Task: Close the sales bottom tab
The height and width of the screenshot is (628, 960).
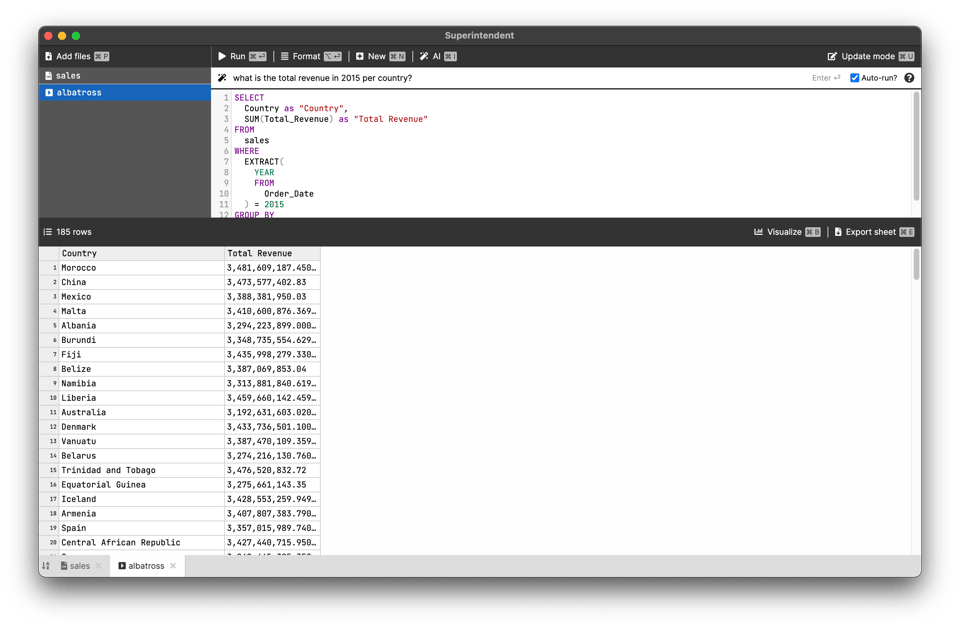Action: pyautogui.click(x=98, y=566)
